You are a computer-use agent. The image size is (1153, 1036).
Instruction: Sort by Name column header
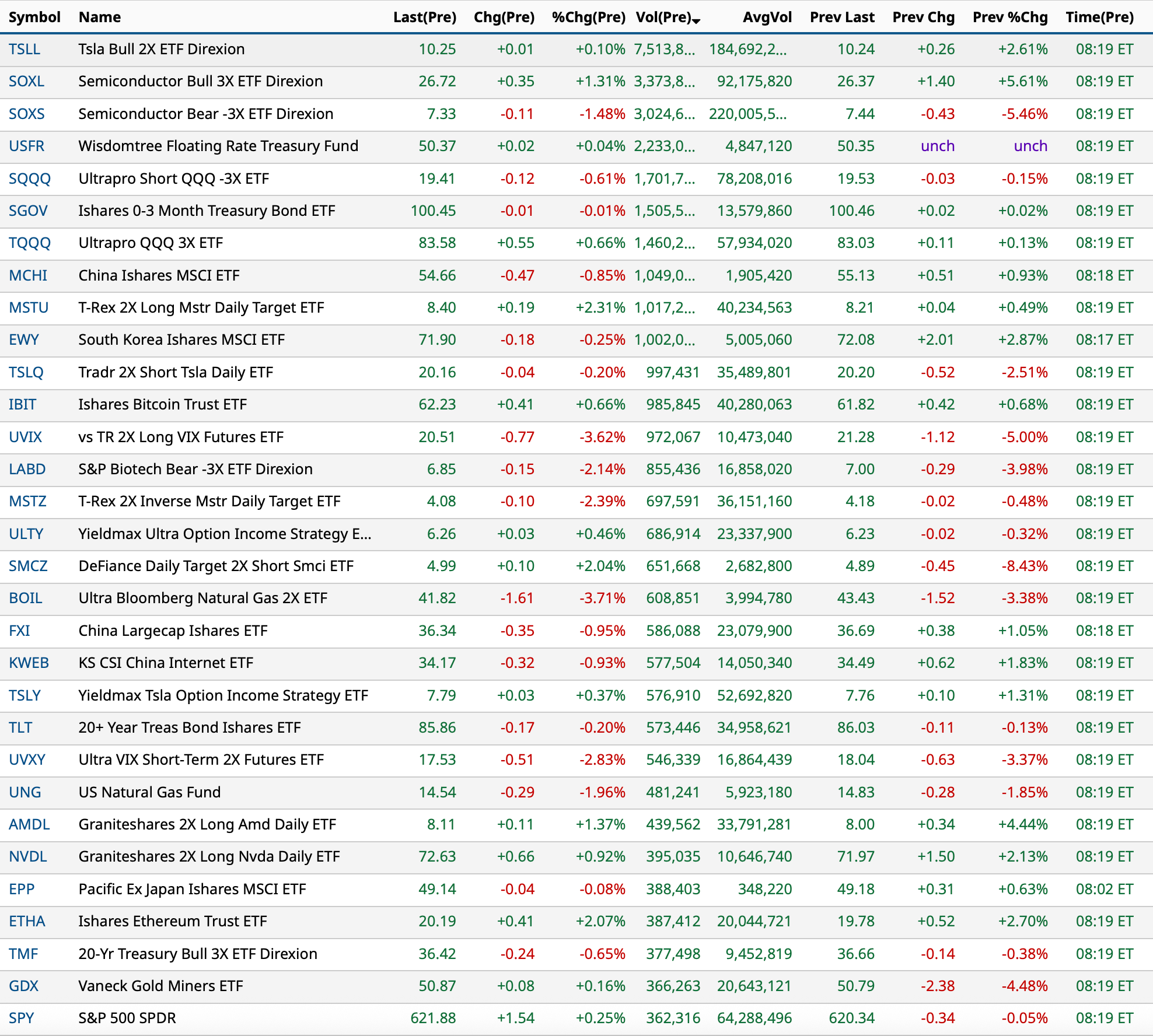100,17
